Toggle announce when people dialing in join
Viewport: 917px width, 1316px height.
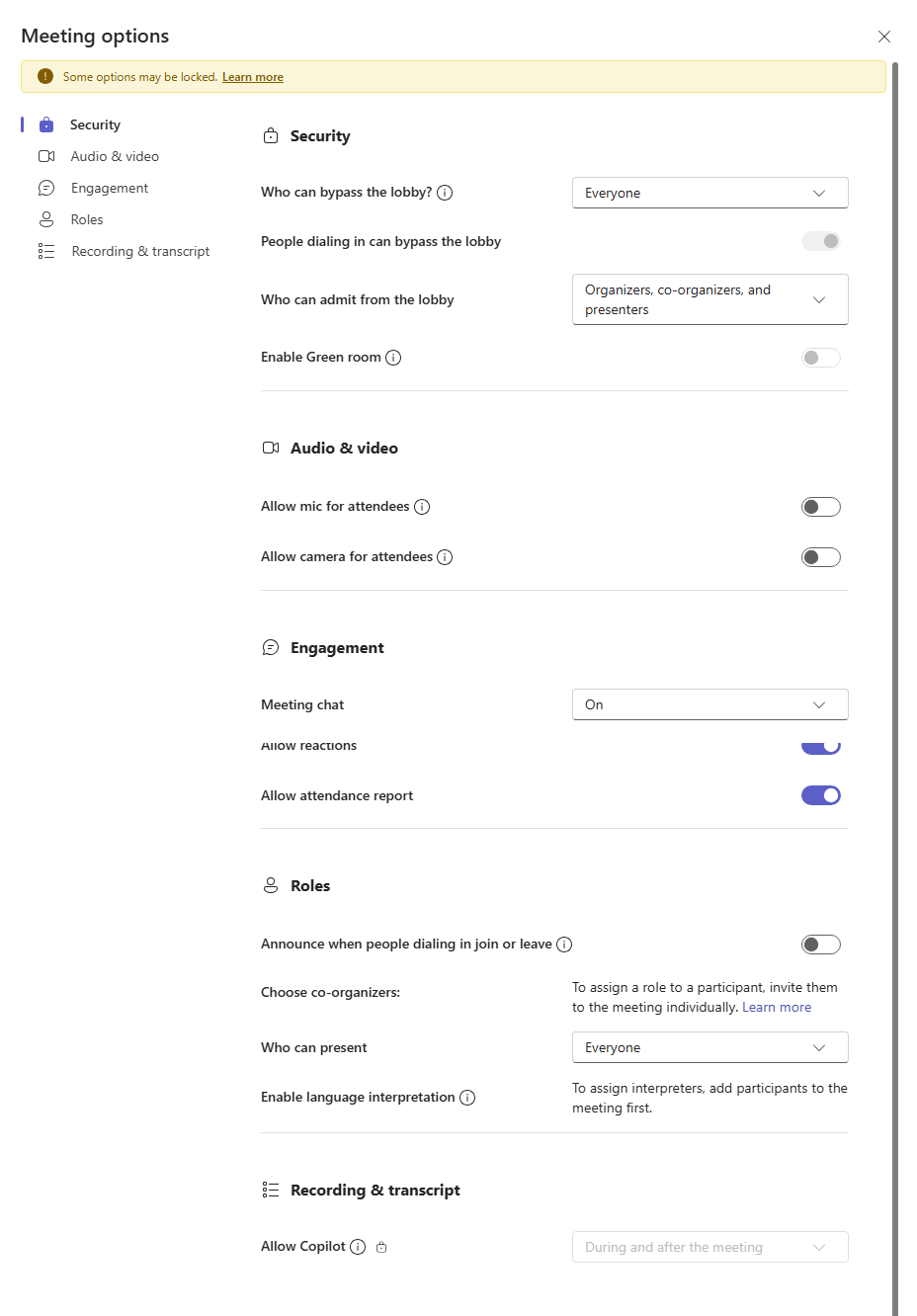click(820, 945)
